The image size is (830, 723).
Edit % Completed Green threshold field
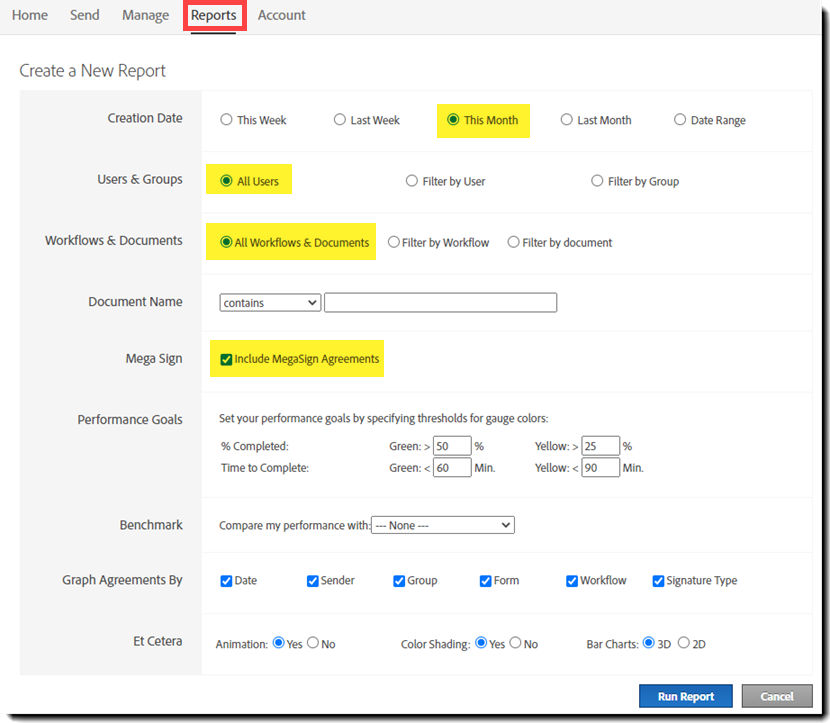click(x=452, y=446)
